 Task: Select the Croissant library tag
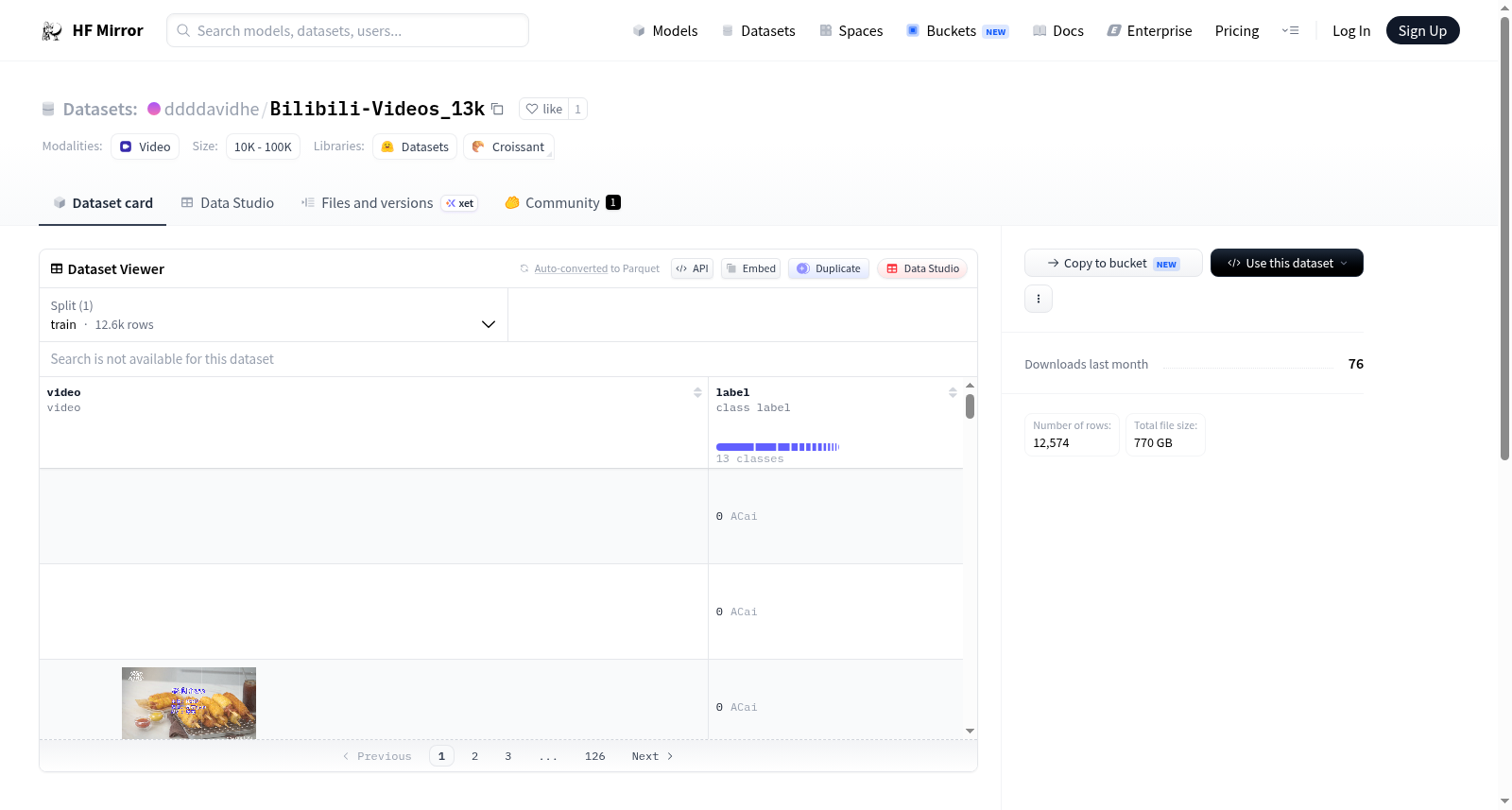[508, 146]
